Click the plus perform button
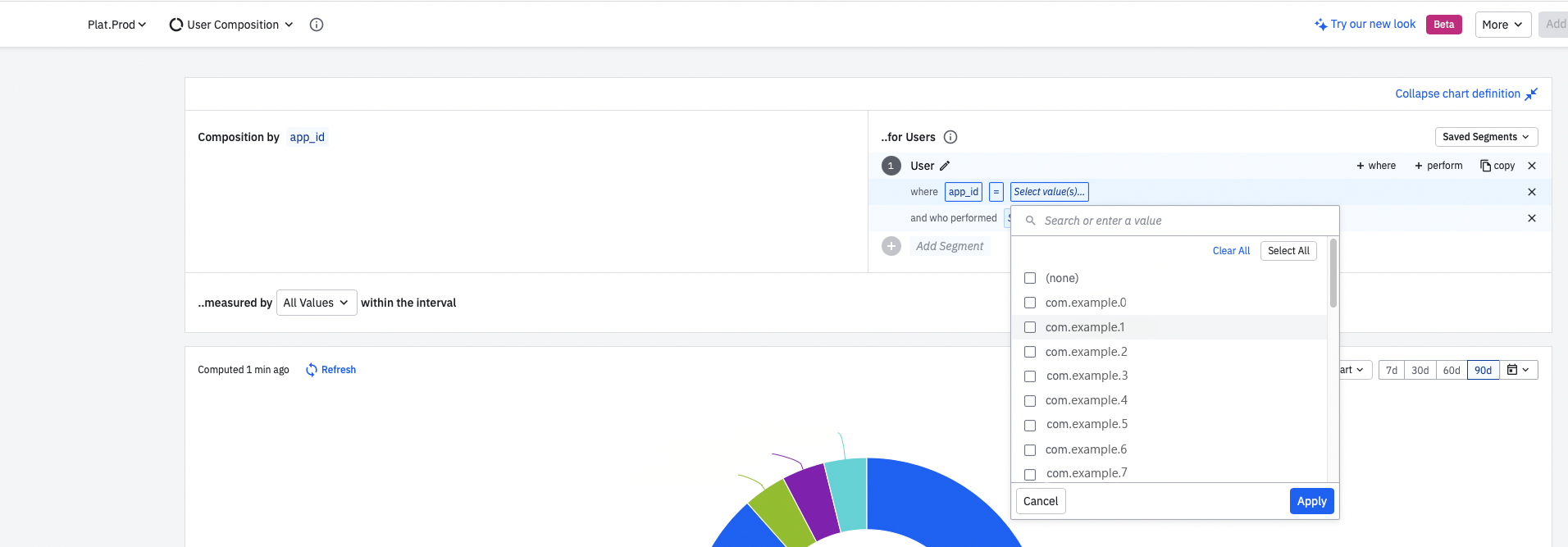Image resolution: width=1568 pixels, height=547 pixels. [x=1438, y=166]
